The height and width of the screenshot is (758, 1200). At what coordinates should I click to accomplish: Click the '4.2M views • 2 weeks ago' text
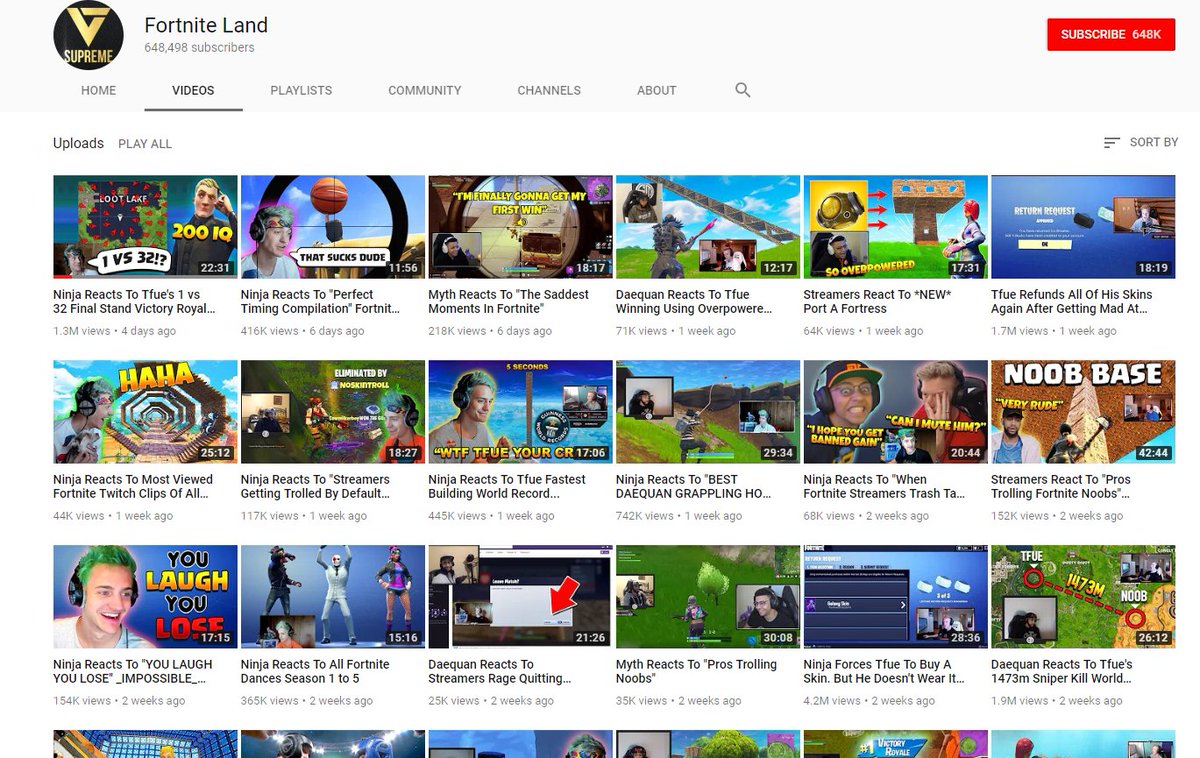click(869, 701)
